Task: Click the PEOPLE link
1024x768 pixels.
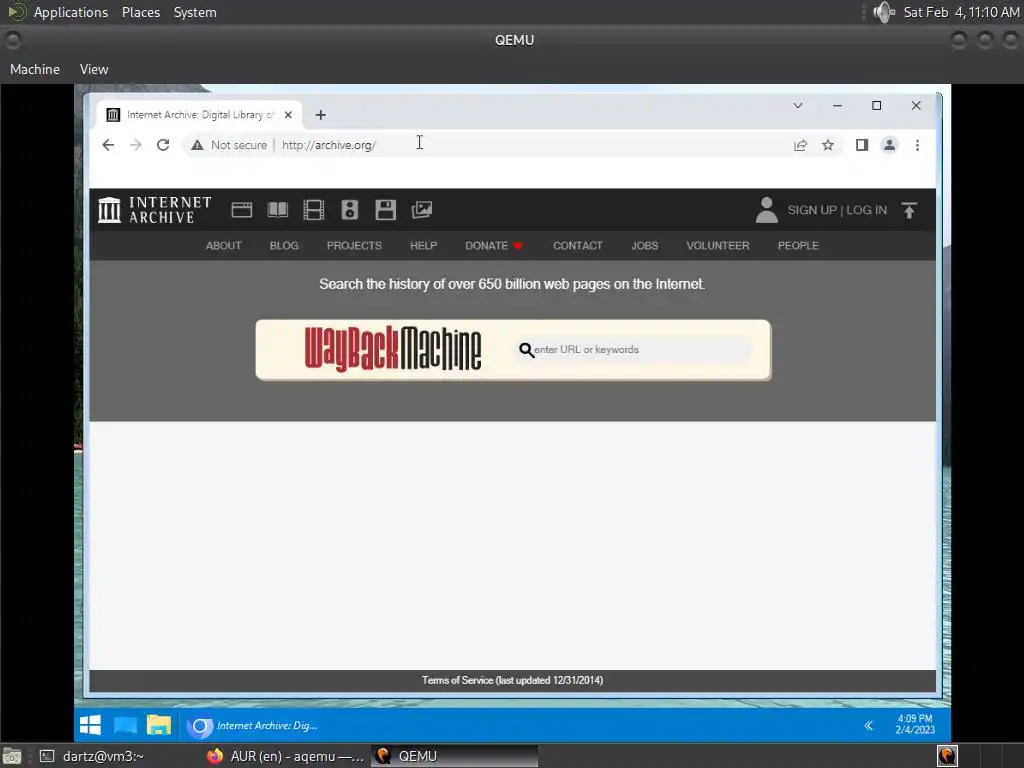Action: [798, 246]
